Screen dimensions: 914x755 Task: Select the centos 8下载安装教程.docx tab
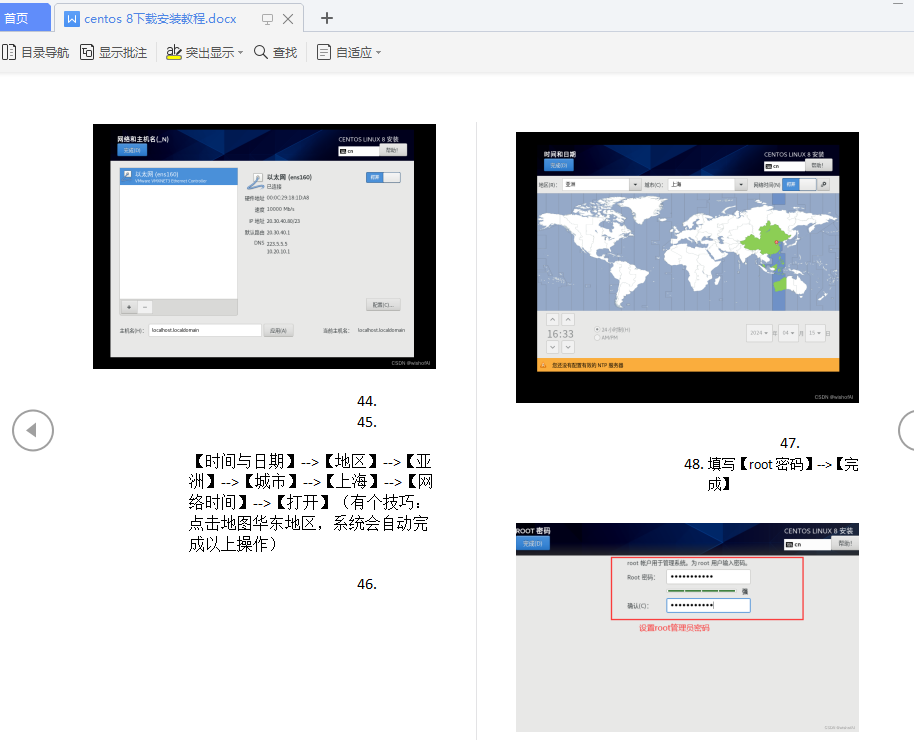point(178,18)
